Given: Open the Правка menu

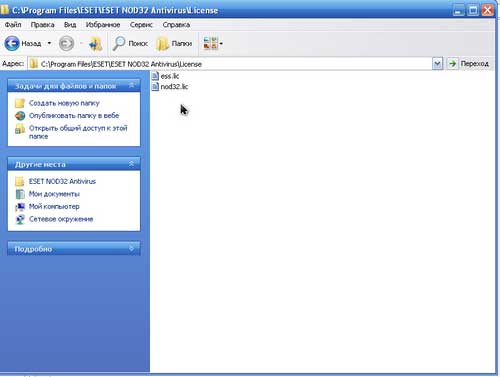Looking at the screenshot, I should [x=42, y=25].
